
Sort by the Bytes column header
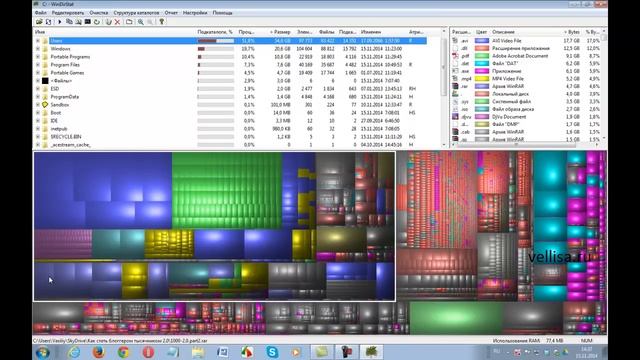tap(571, 32)
